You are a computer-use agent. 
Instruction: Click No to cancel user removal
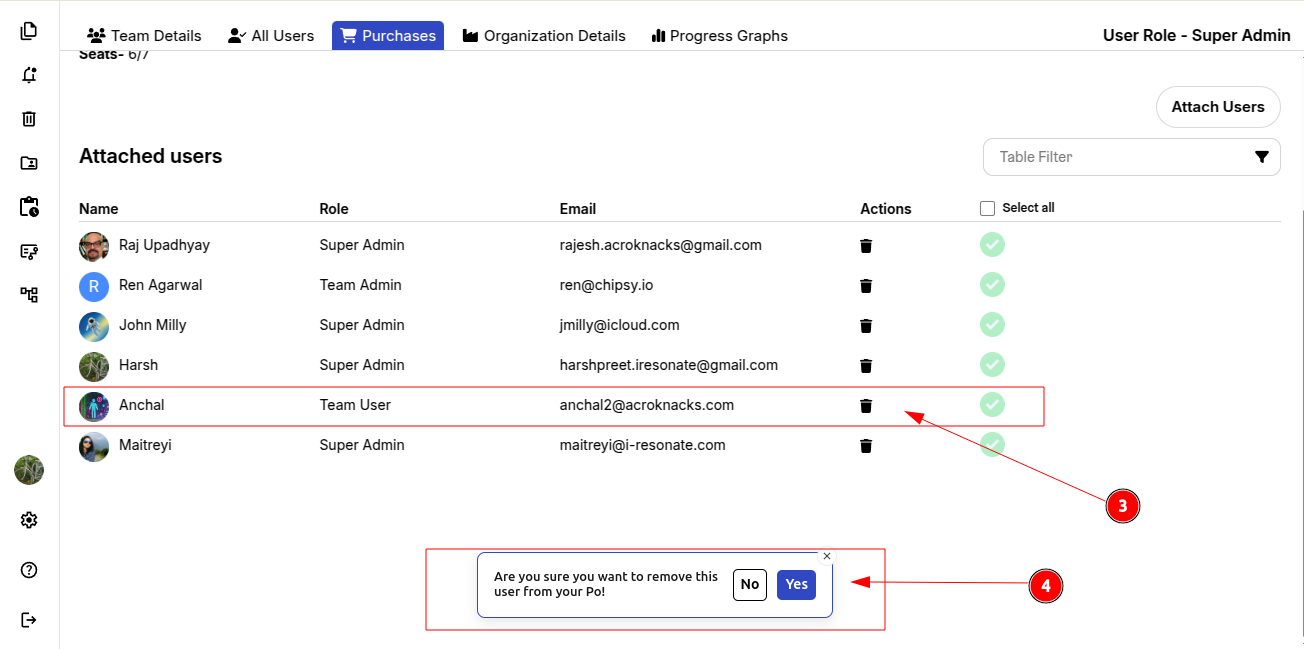coord(750,585)
